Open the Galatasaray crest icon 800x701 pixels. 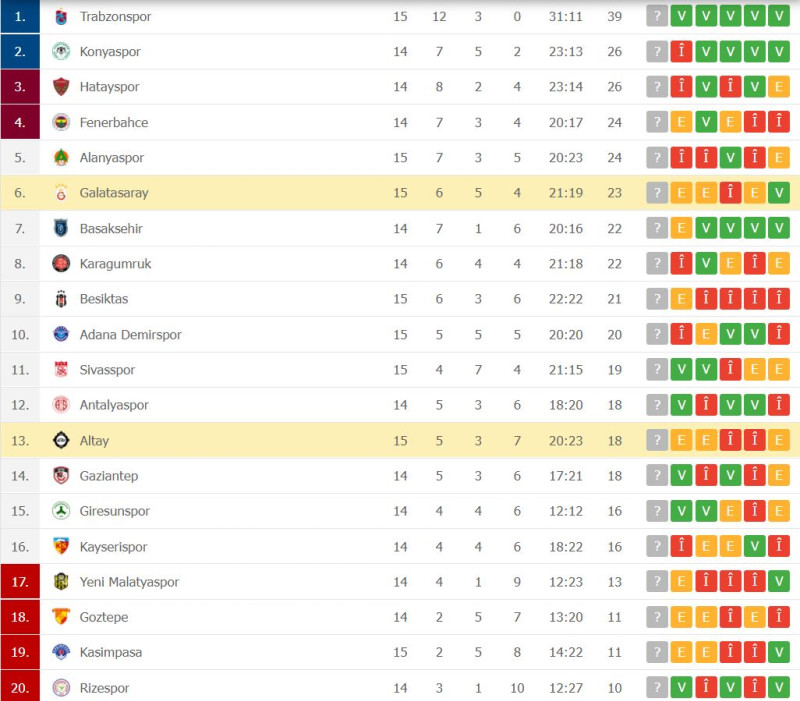pyautogui.click(x=61, y=193)
